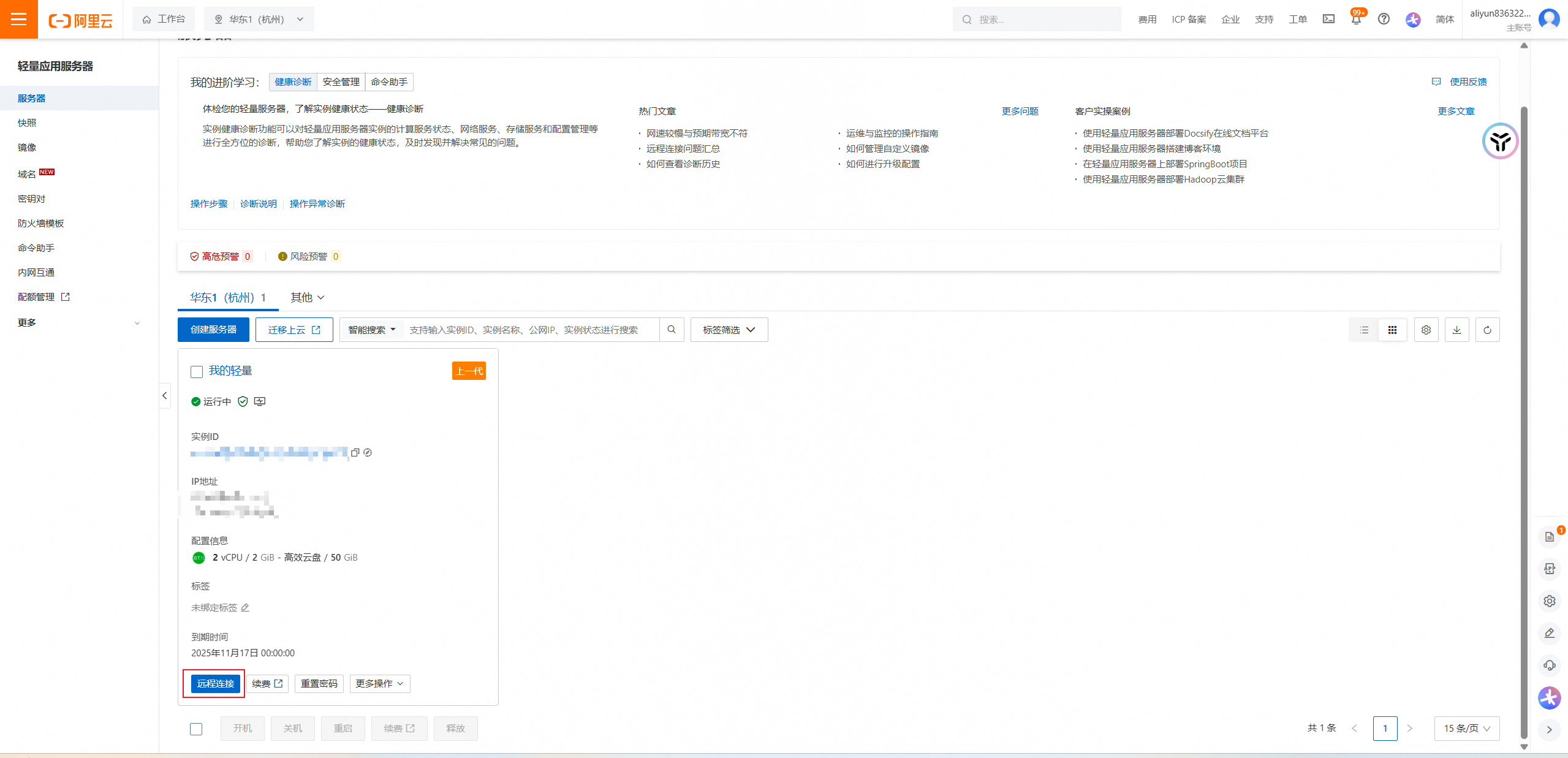Change the 15 条/页 page size
1568x758 pixels.
click(x=1467, y=729)
